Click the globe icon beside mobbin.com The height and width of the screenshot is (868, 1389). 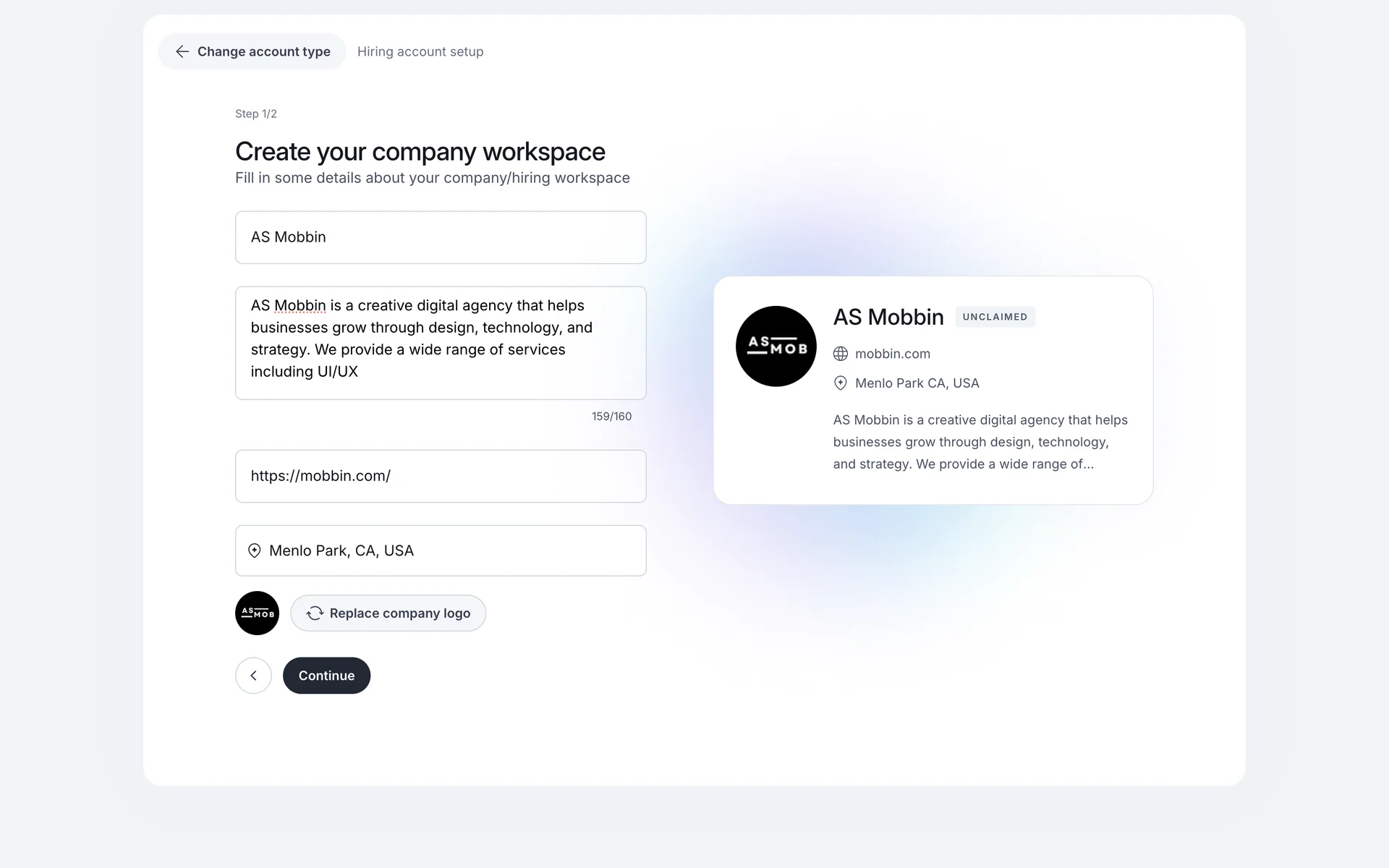[x=841, y=354]
